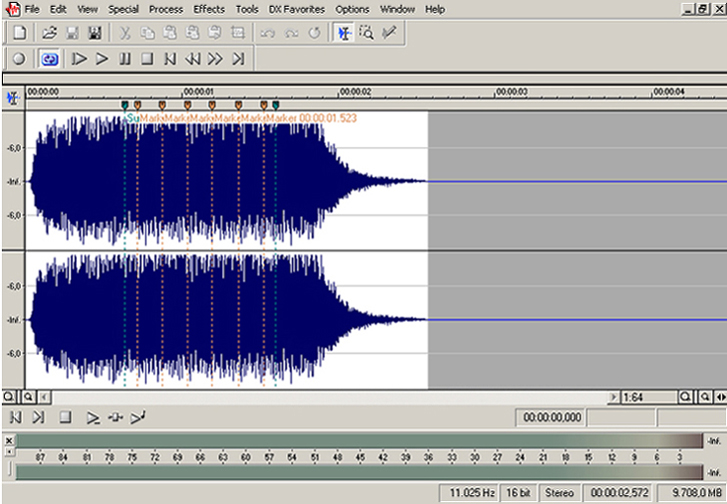Click the 00:00:00,000 position field

point(551,417)
